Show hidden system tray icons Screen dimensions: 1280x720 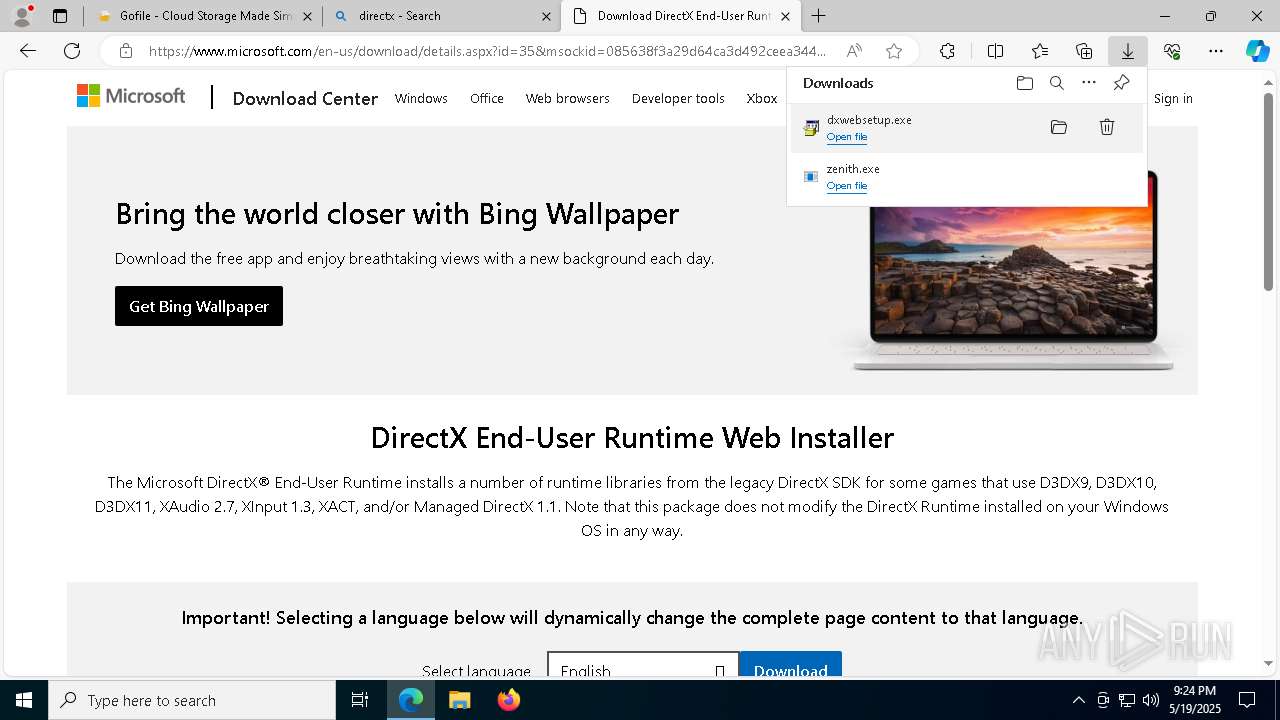pyautogui.click(x=1078, y=700)
